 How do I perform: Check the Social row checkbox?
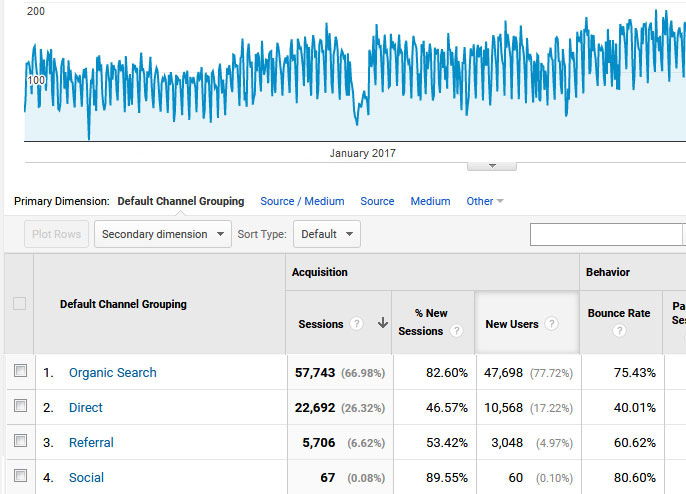pos(20,476)
